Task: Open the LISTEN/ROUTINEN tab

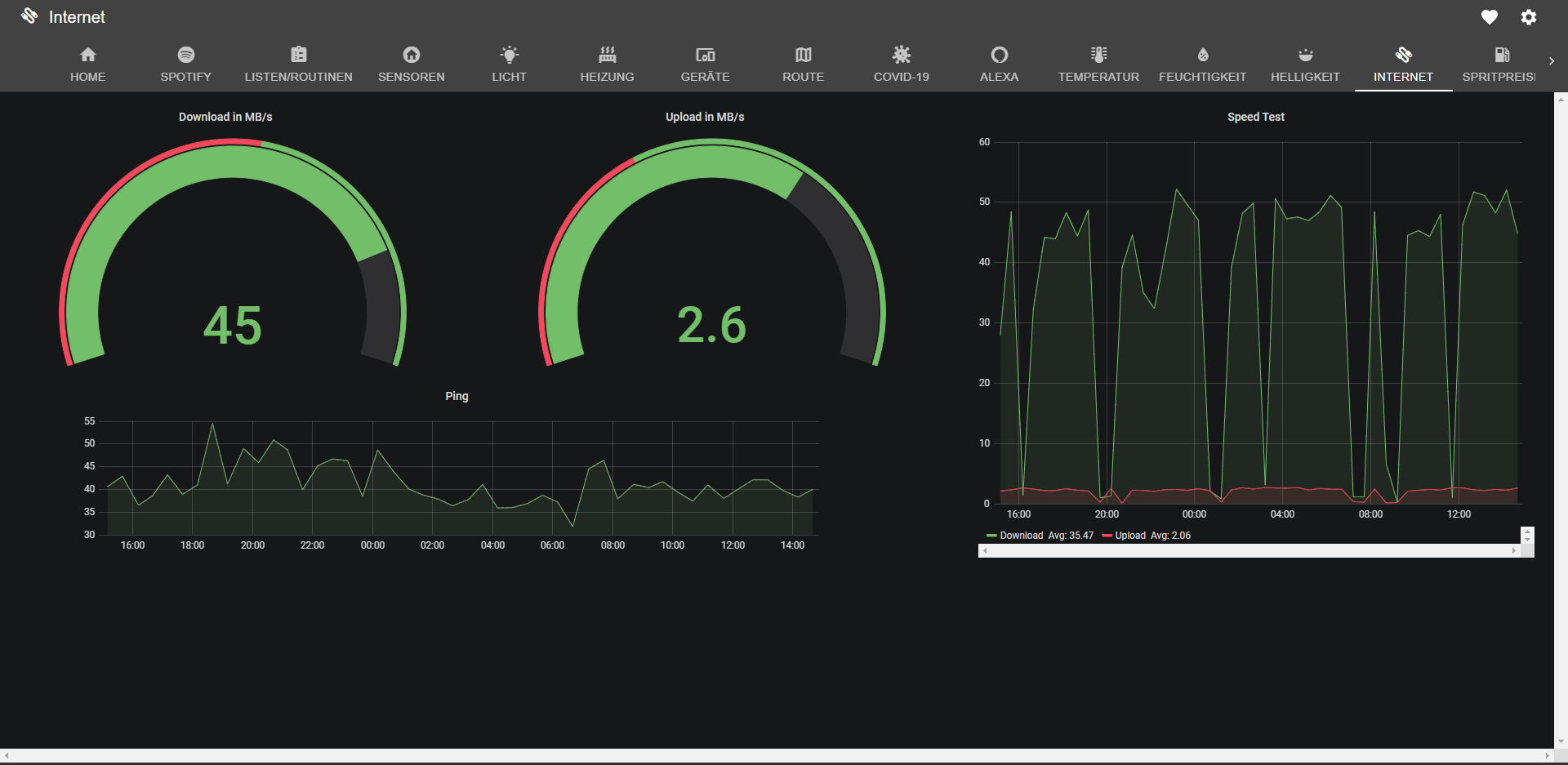Action: tap(299, 64)
